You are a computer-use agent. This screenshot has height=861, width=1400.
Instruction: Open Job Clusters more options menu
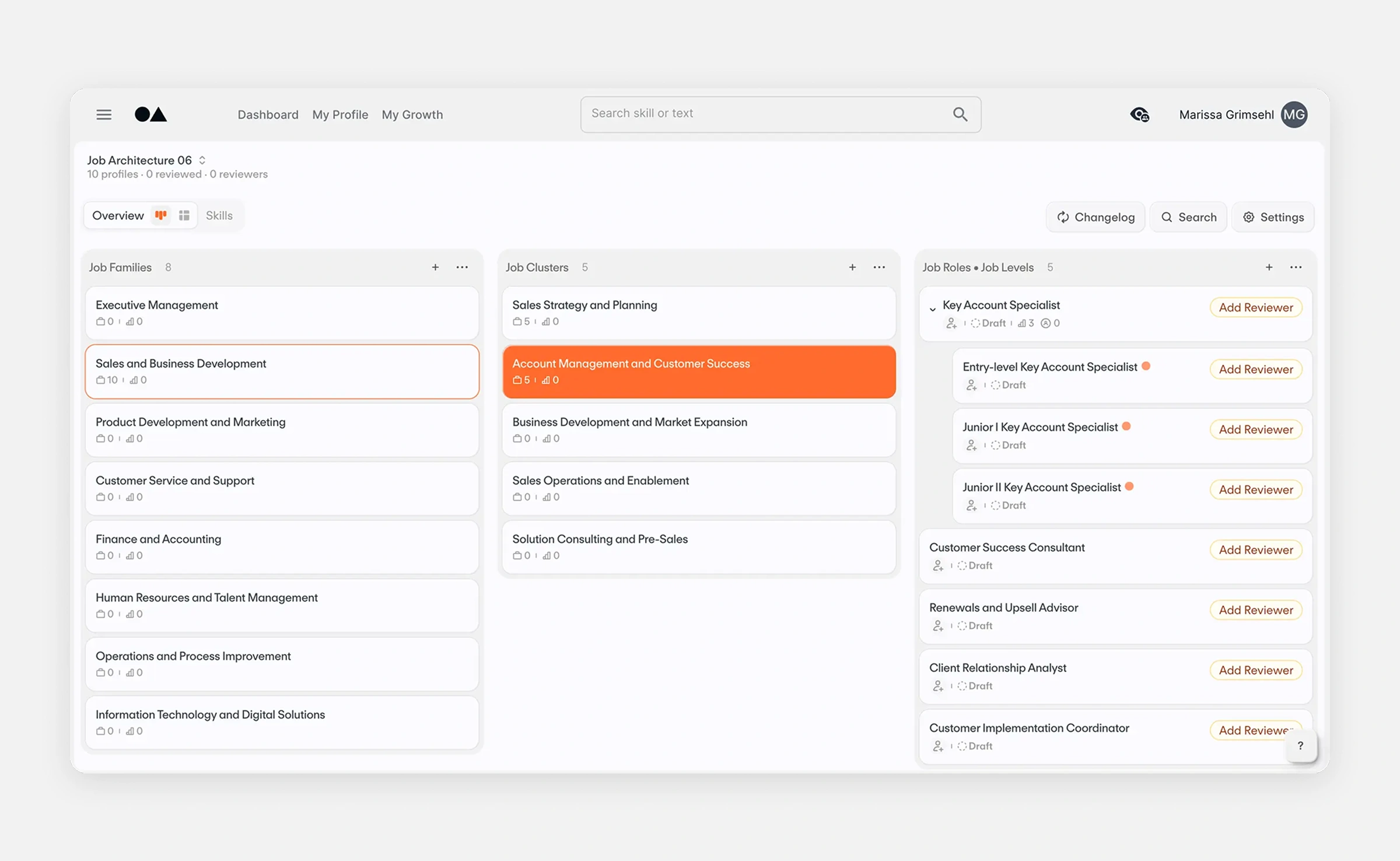(x=879, y=267)
